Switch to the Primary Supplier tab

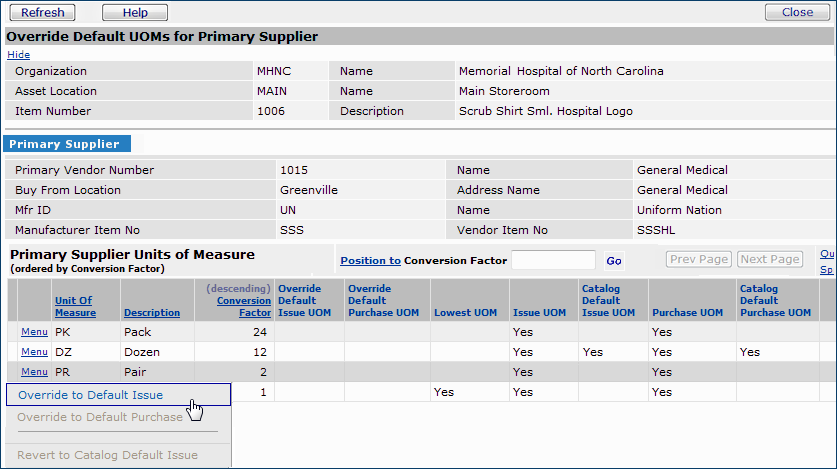(65, 144)
